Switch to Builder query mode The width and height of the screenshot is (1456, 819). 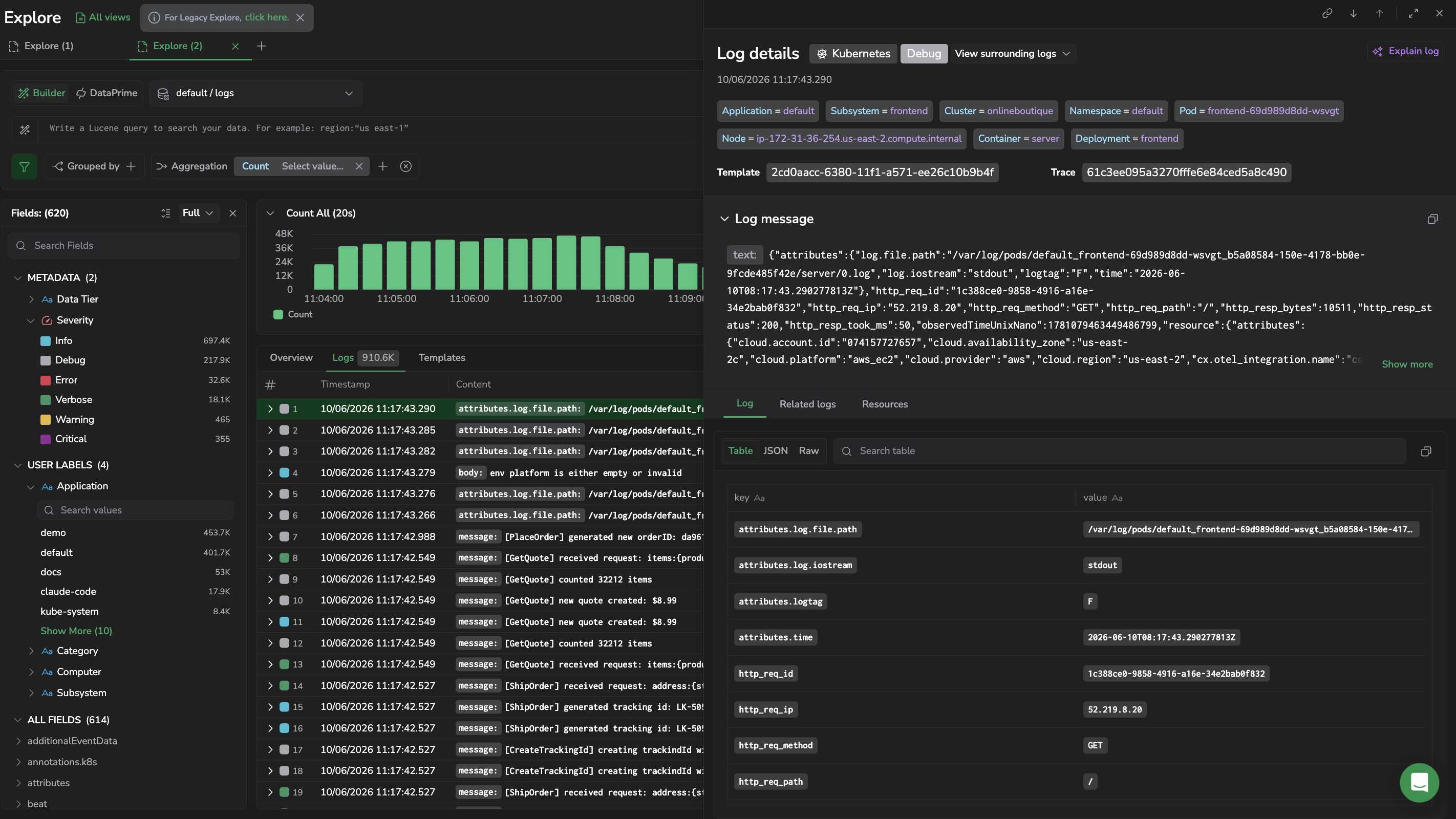[41, 93]
